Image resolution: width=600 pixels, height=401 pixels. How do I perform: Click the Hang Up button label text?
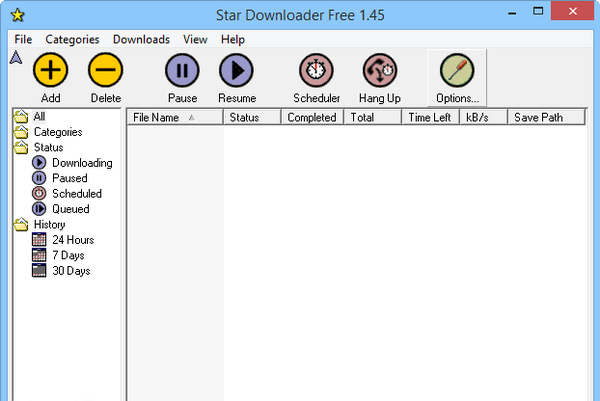380,99
